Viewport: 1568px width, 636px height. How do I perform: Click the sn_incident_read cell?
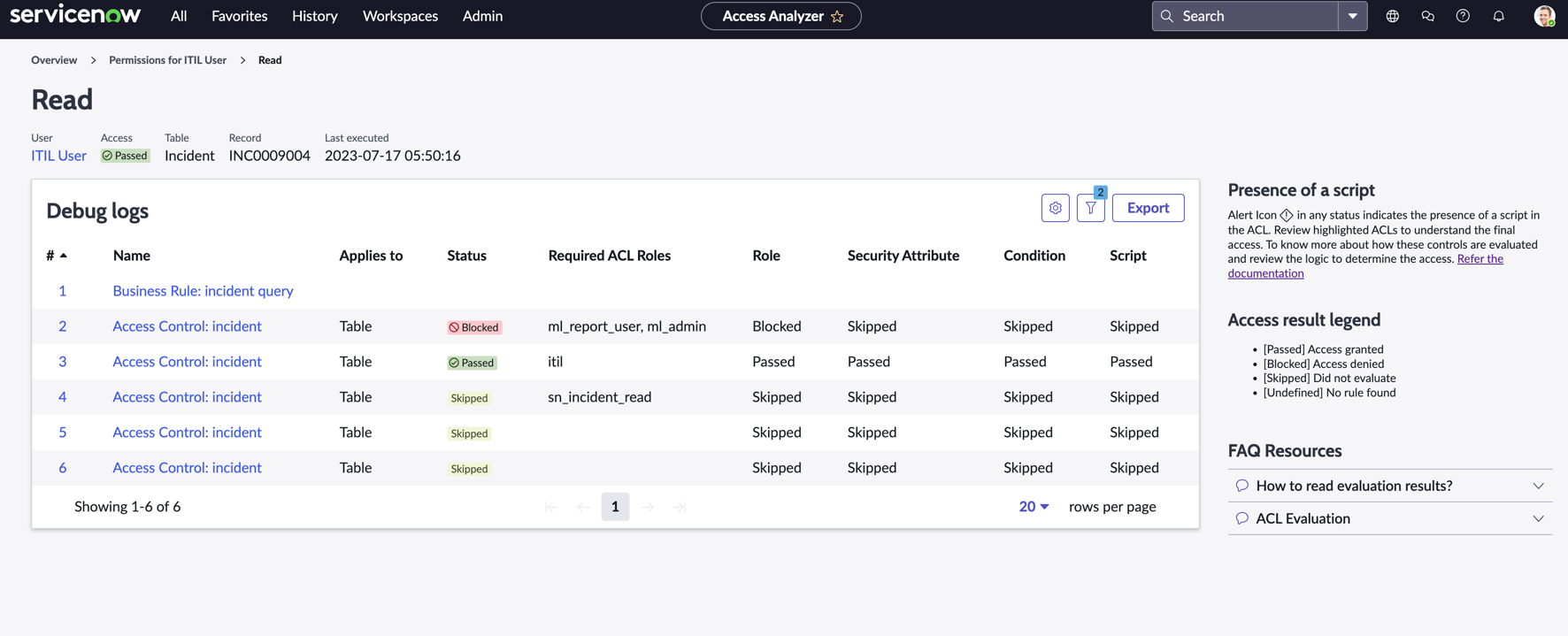(x=599, y=397)
